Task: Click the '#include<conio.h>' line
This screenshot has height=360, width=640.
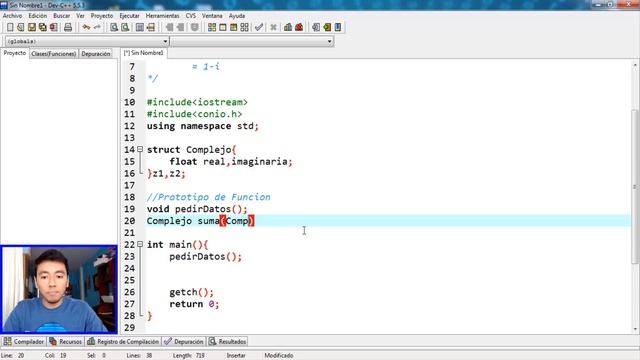Action: pyautogui.click(x=194, y=114)
